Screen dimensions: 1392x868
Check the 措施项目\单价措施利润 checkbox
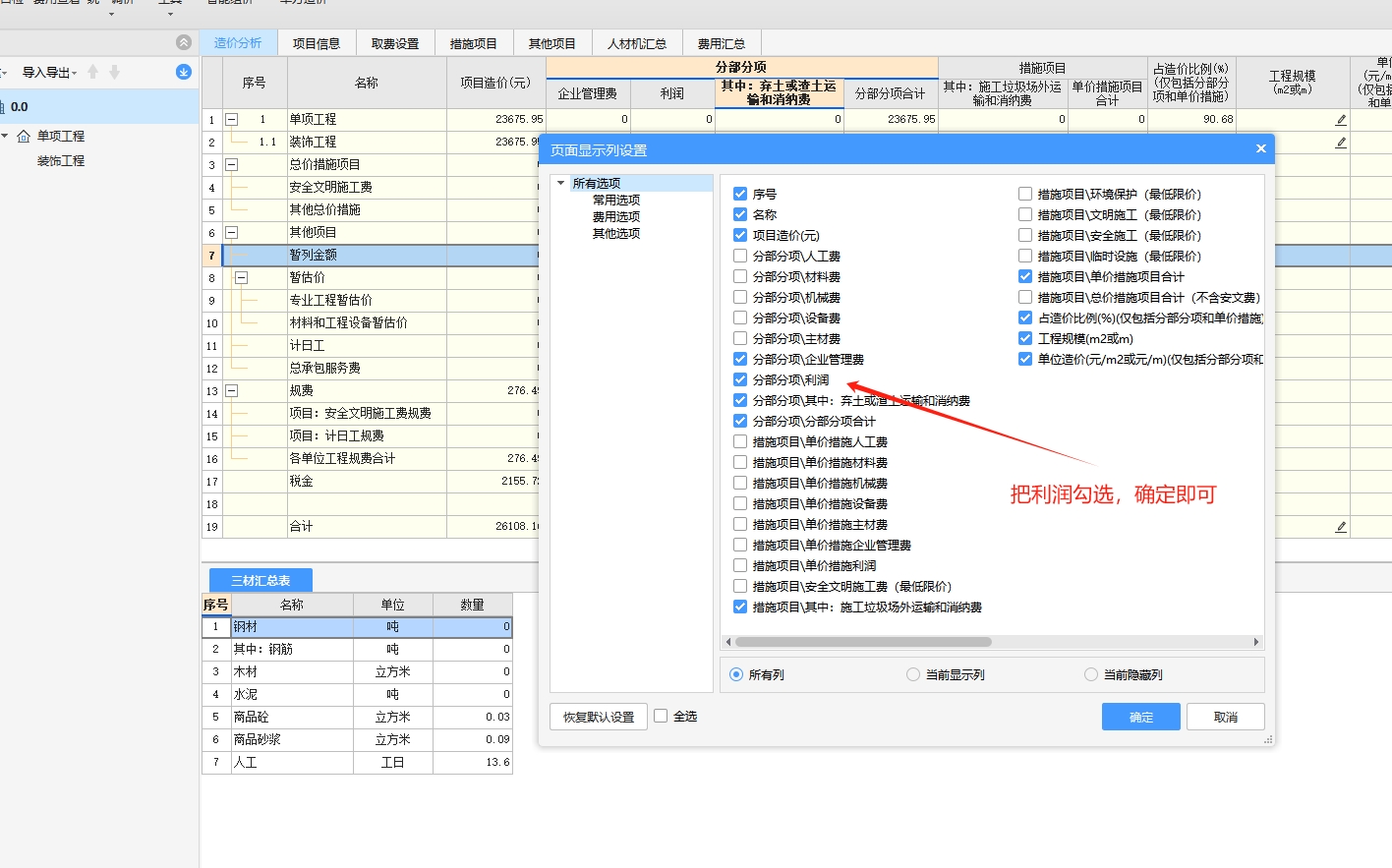740,566
